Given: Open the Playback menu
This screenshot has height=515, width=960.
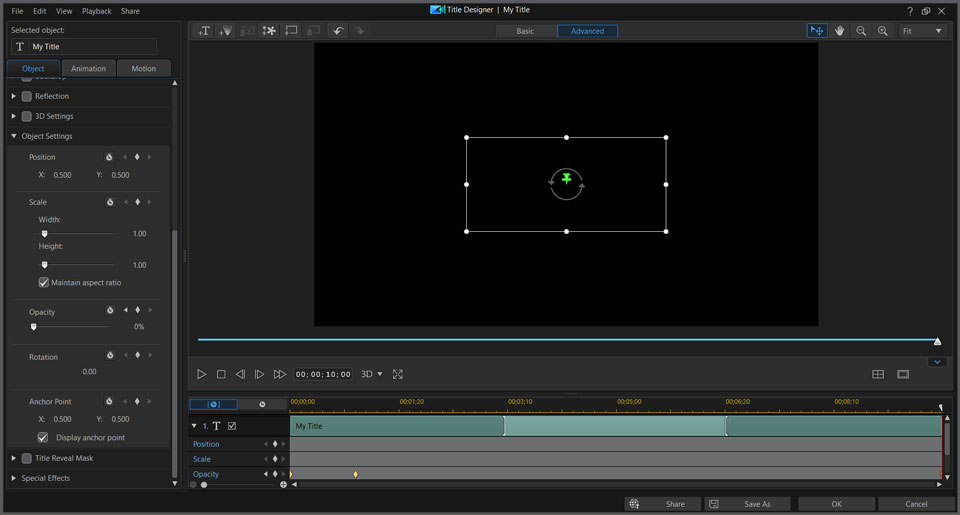Looking at the screenshot, I should (x=97, y=11).
